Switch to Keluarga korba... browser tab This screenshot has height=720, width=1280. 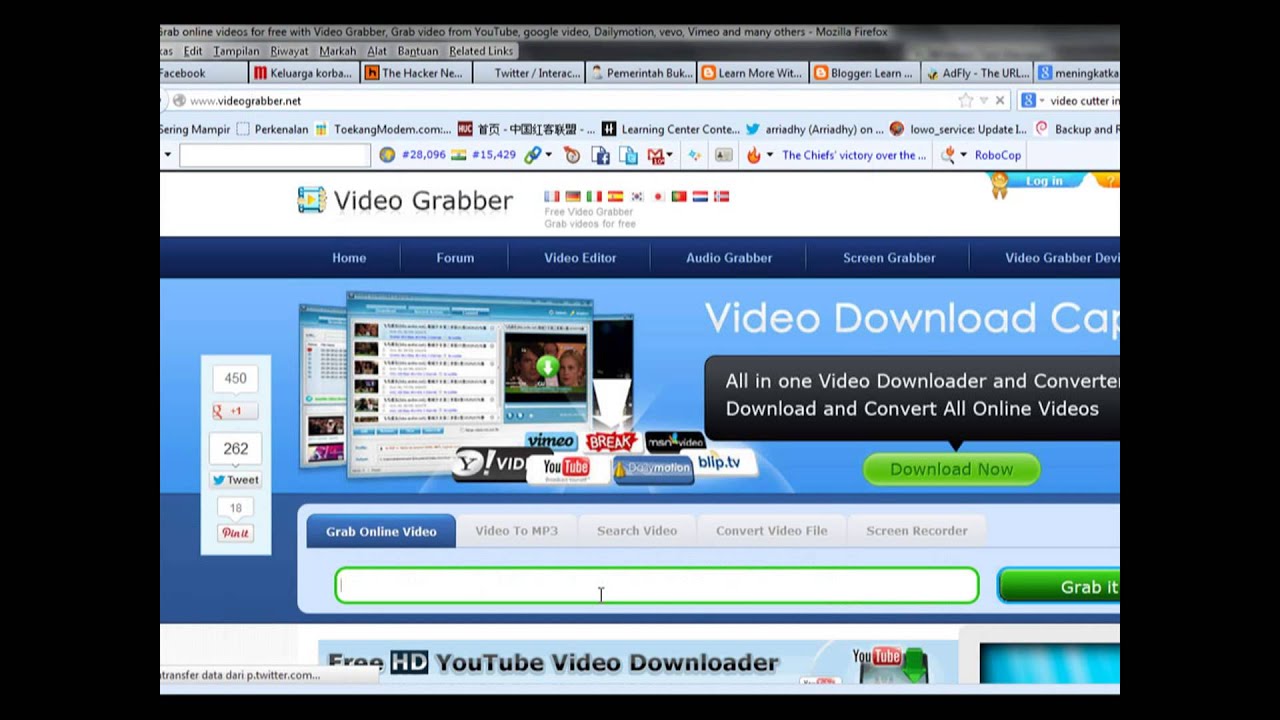point(302,73)
